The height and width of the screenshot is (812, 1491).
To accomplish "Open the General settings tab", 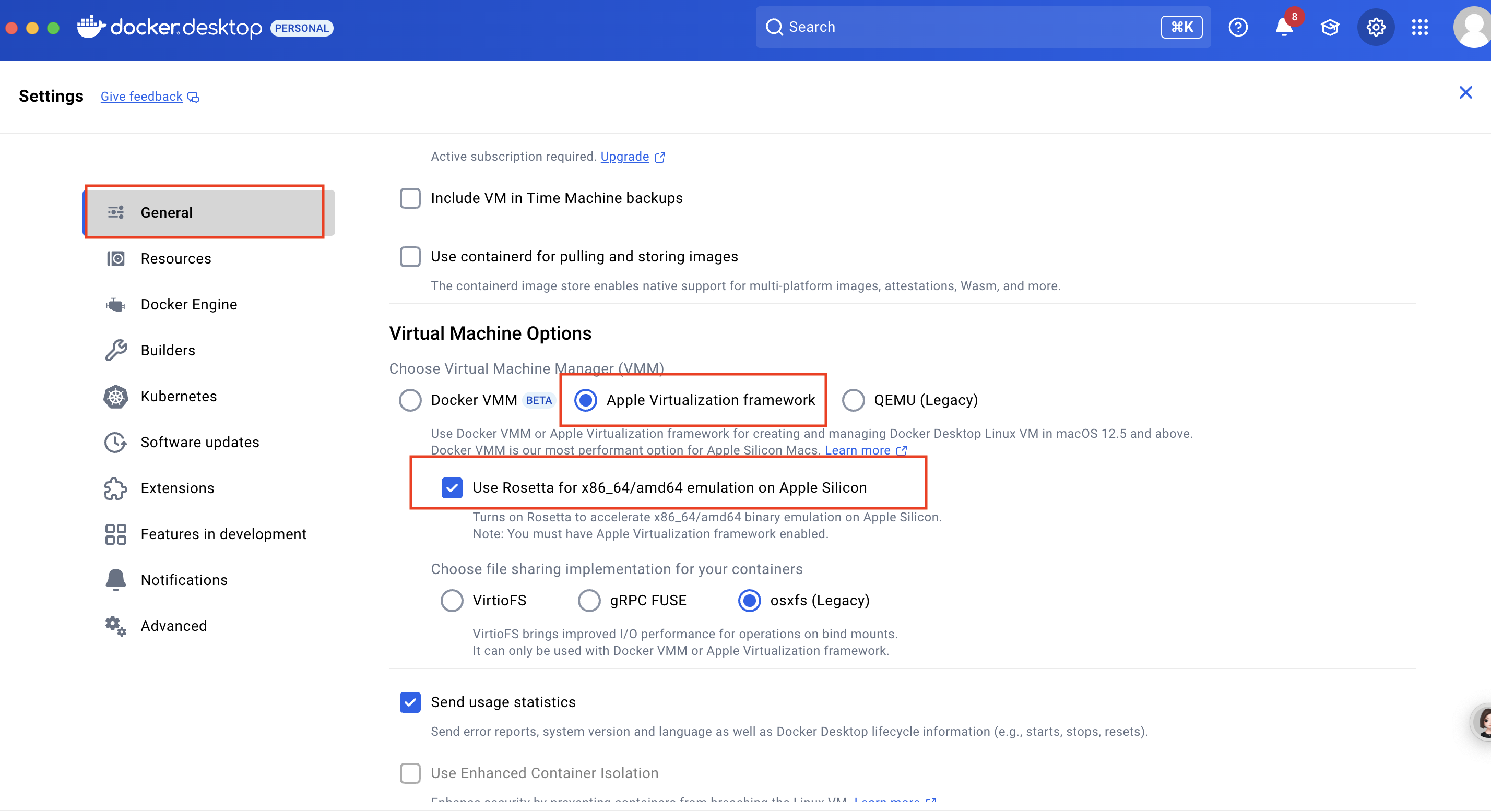I will pyautogui.click(x=209, y=212).
